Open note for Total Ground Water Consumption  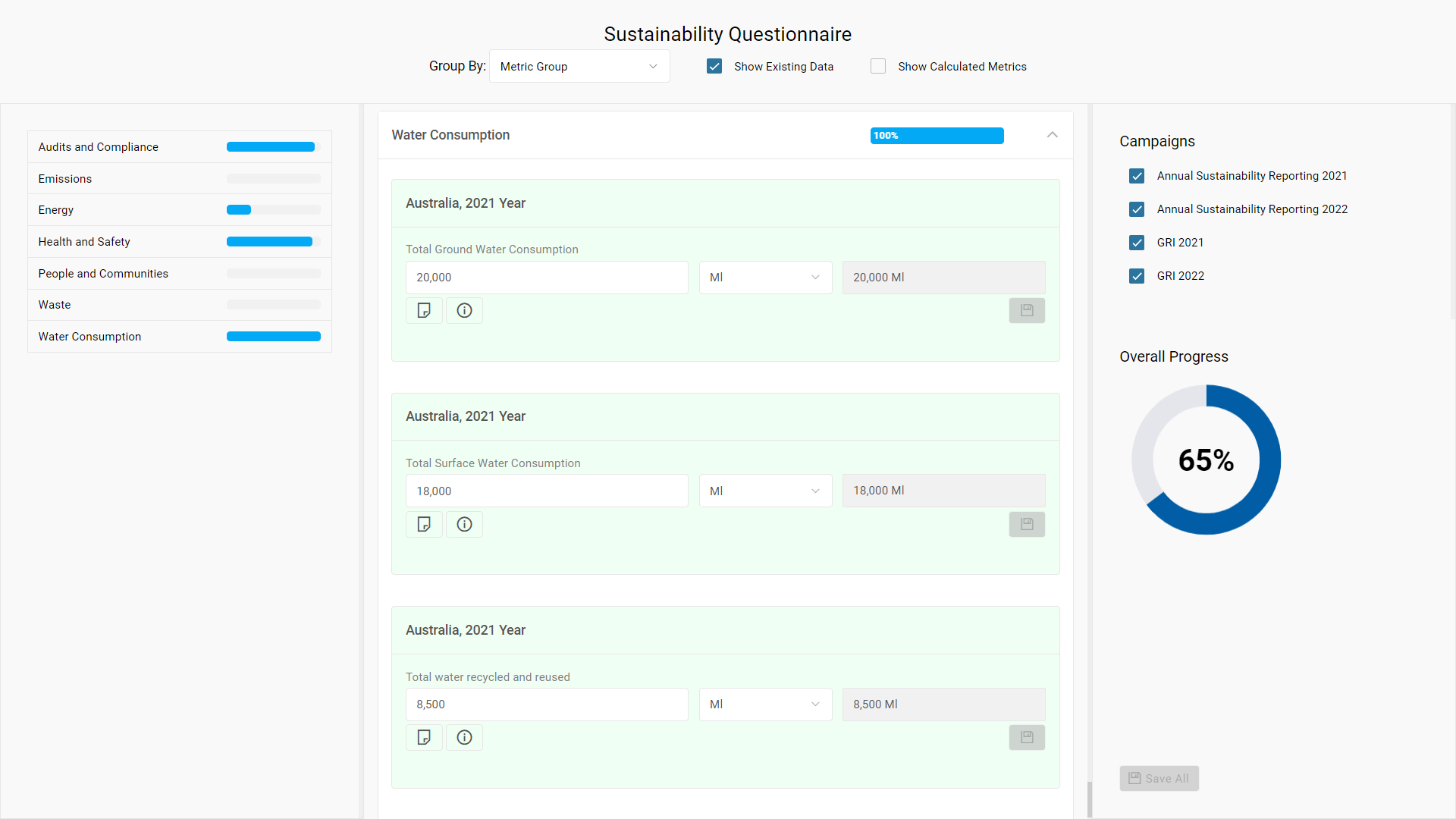[x=424, y=310]
